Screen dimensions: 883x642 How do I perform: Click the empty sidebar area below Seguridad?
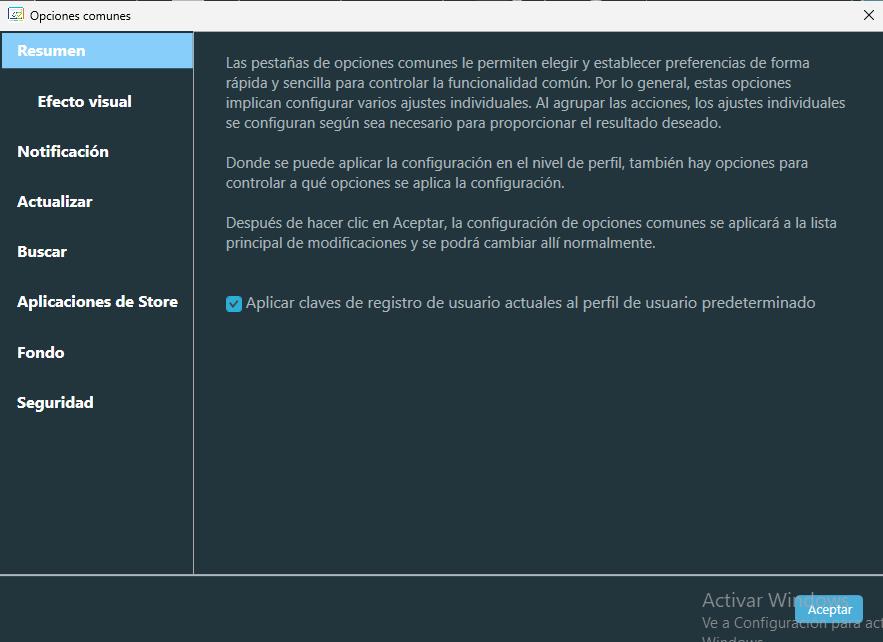point(97,490)
